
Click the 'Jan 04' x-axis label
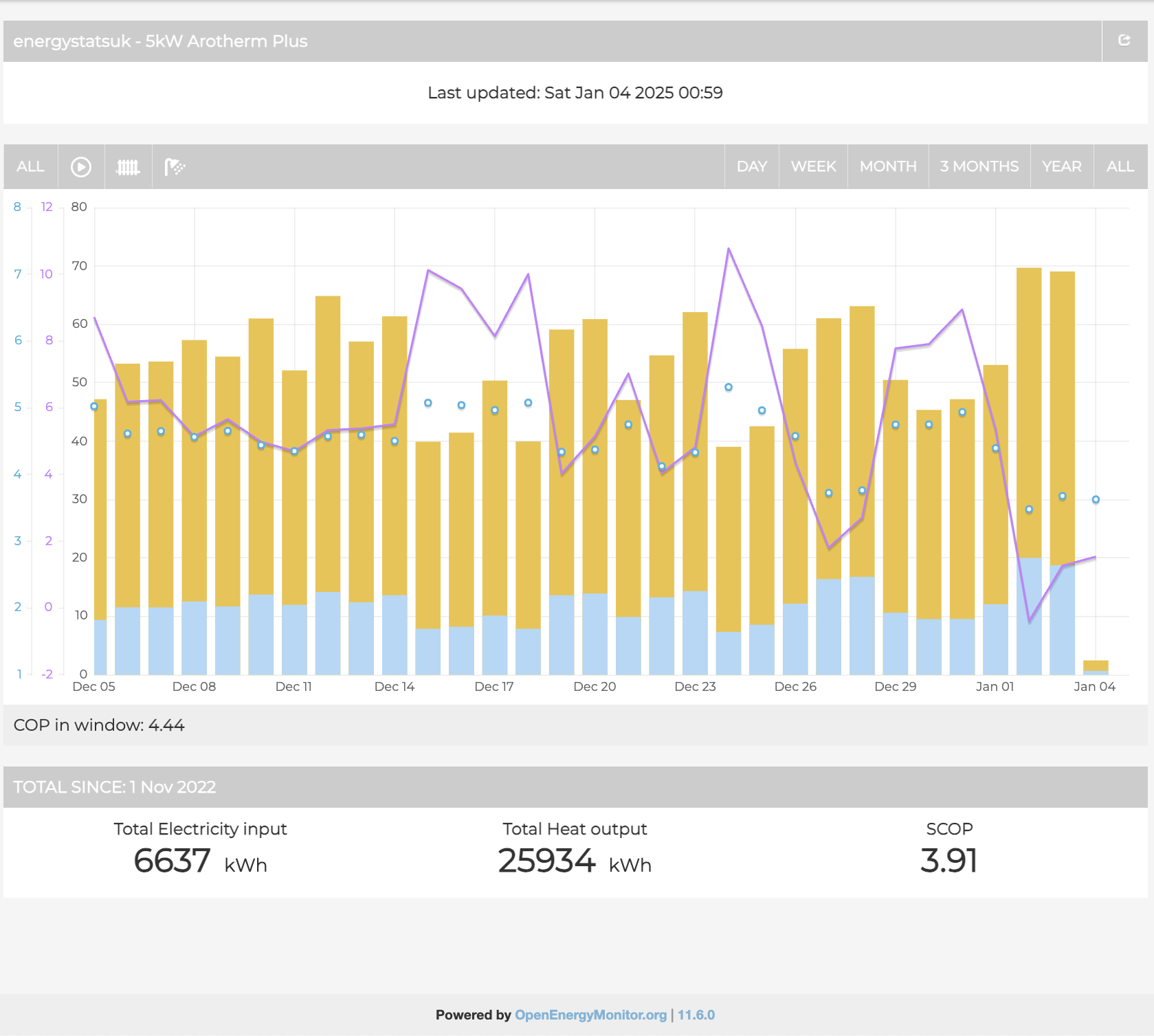click(x=1095, y=686)
